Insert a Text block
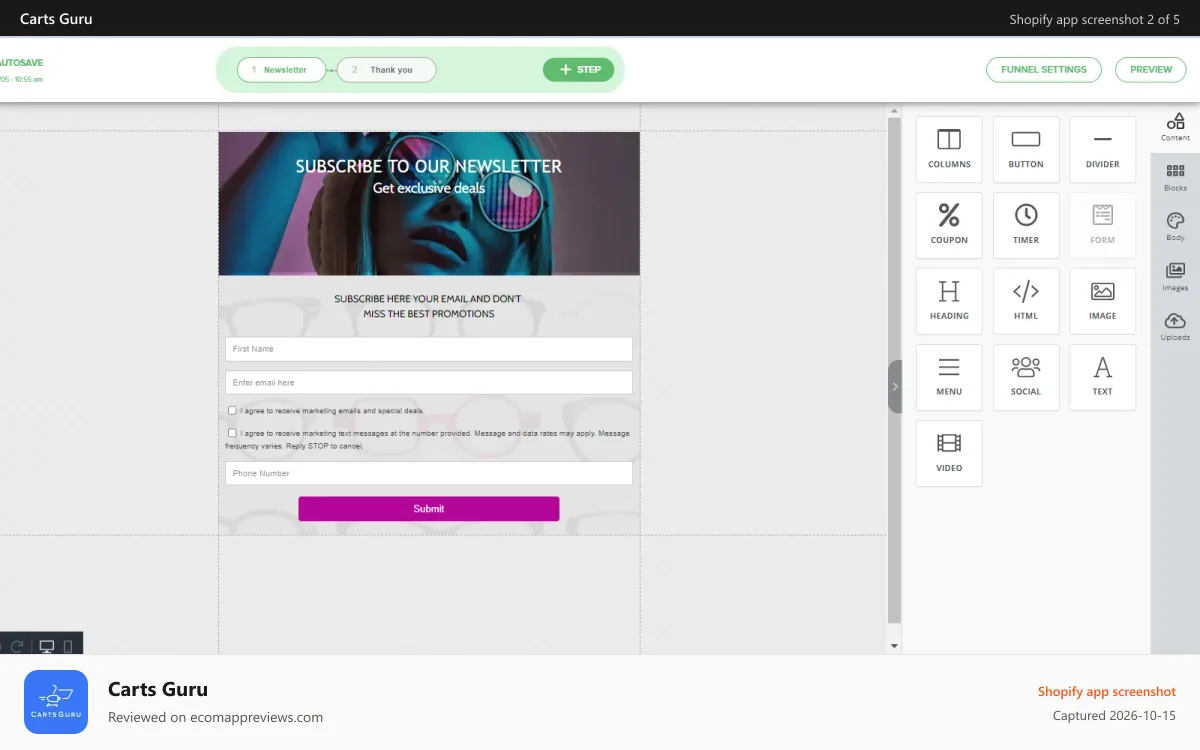 (1103, 377)
